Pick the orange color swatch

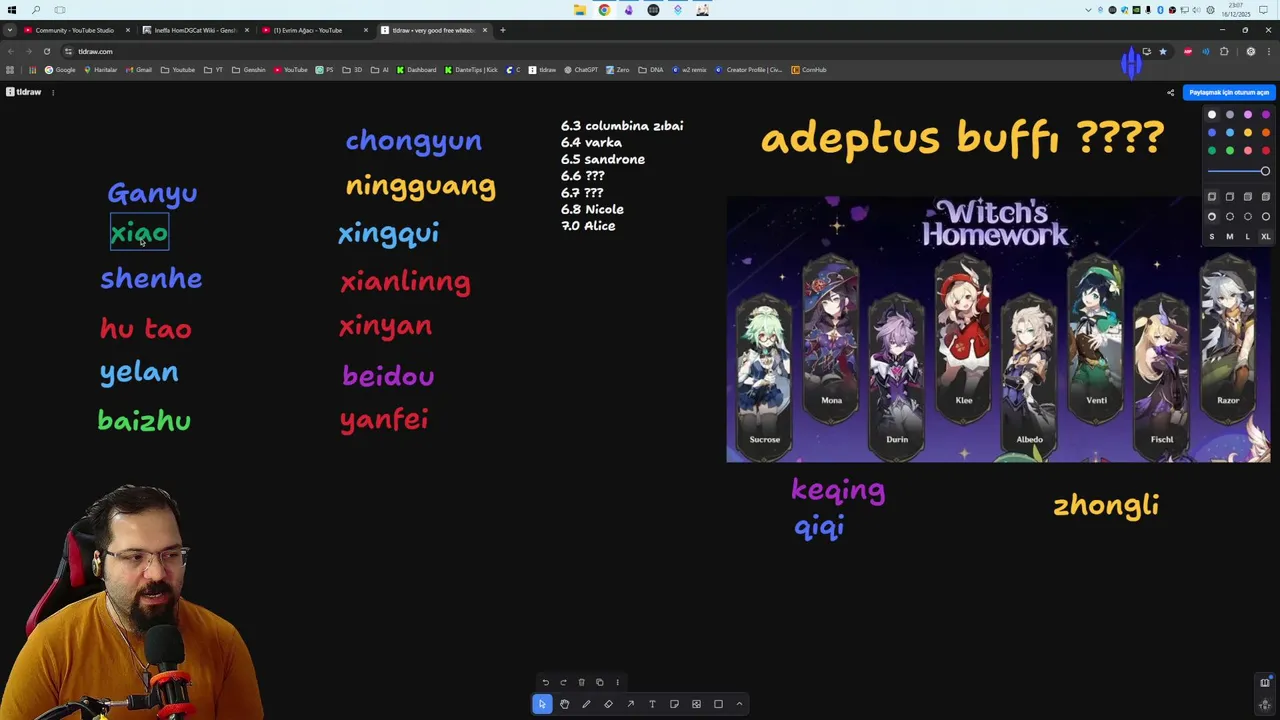click(x=1266, y=132)
